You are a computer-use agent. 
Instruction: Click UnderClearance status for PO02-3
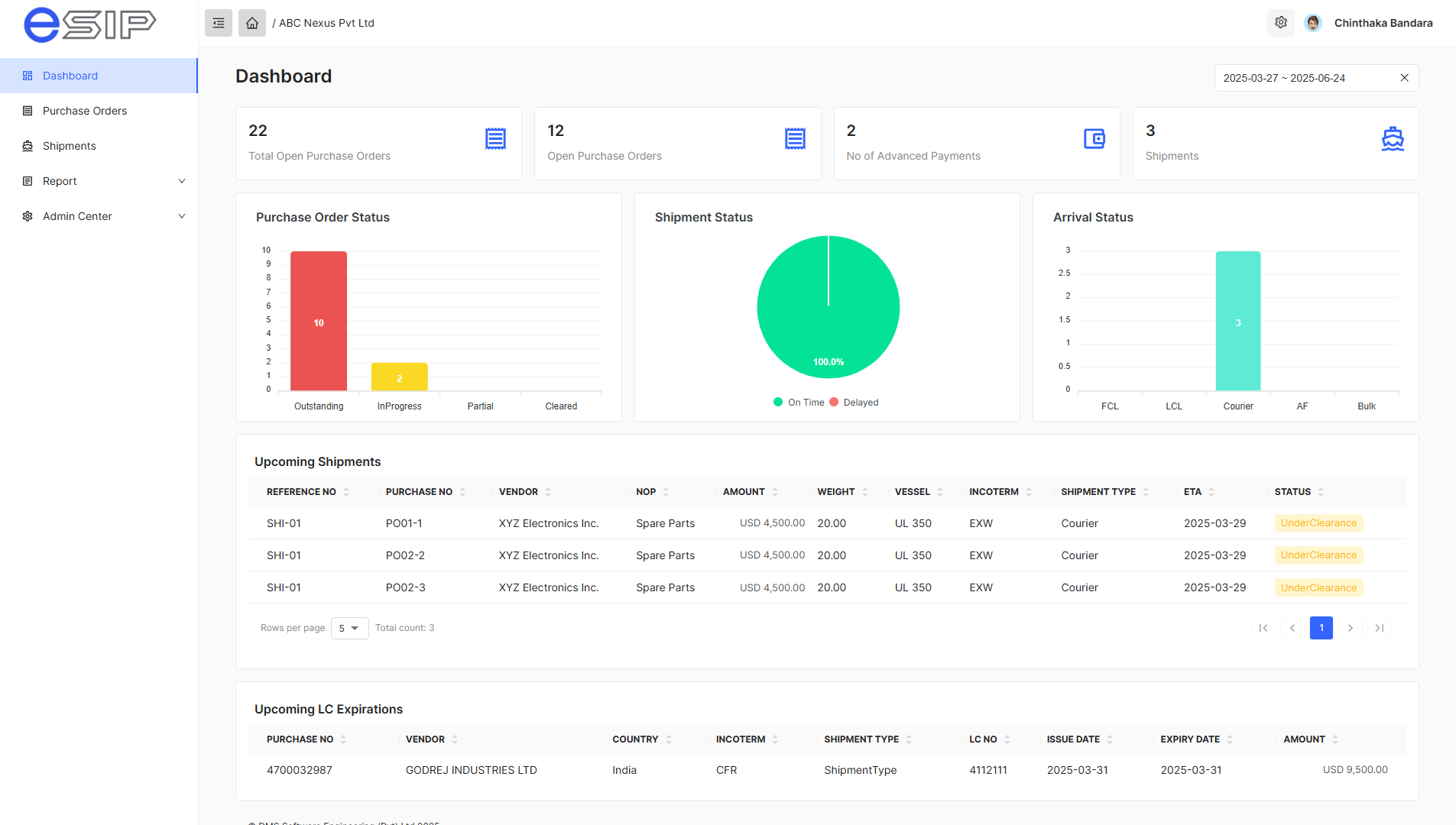(x=1318, y=587)
